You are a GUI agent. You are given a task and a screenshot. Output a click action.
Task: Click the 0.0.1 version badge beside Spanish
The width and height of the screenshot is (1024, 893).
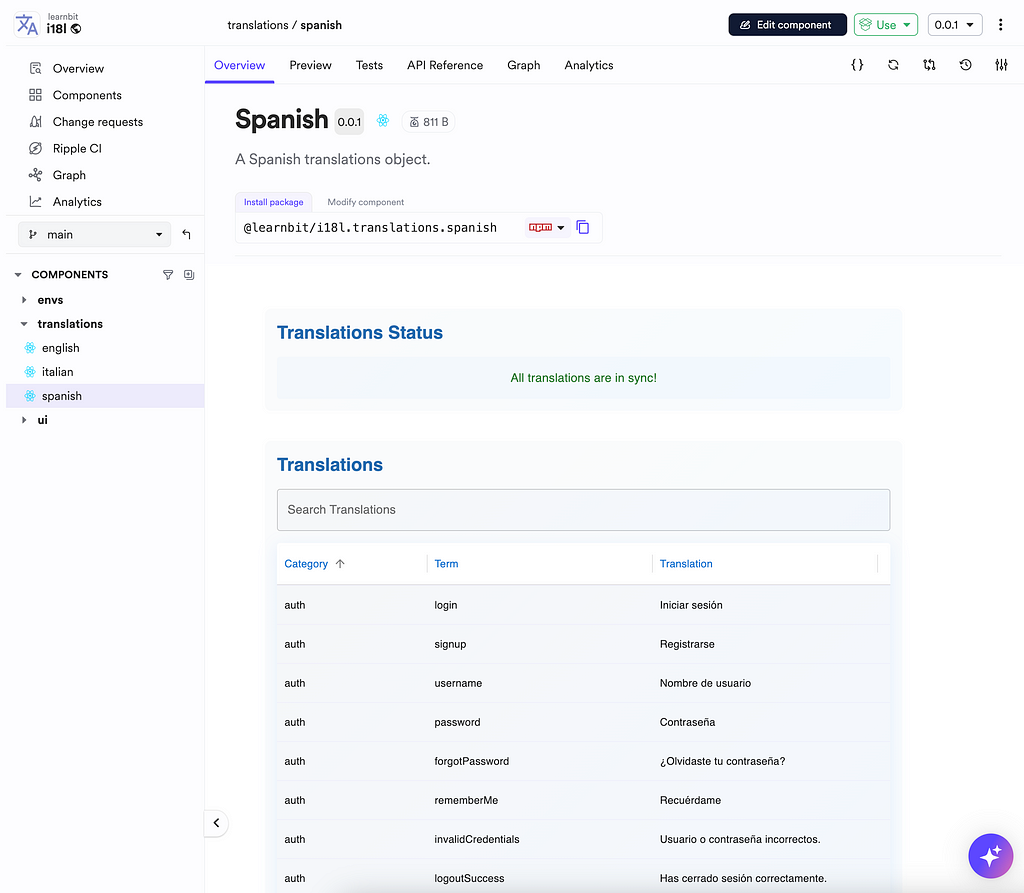point(349,122)
